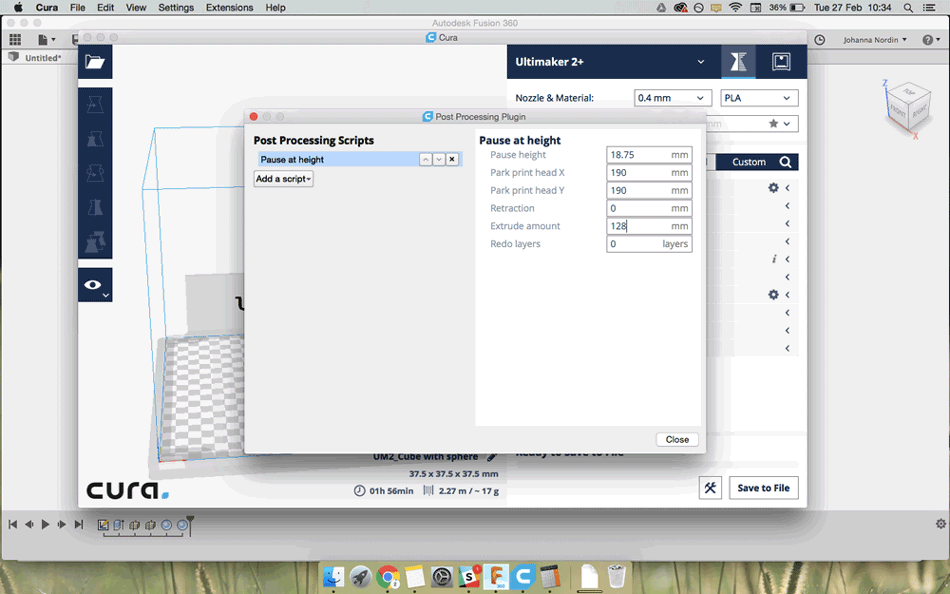This screenshot has width=950, height=594.
Task: Click the Redo layers field
Action: tap(649, 244)
